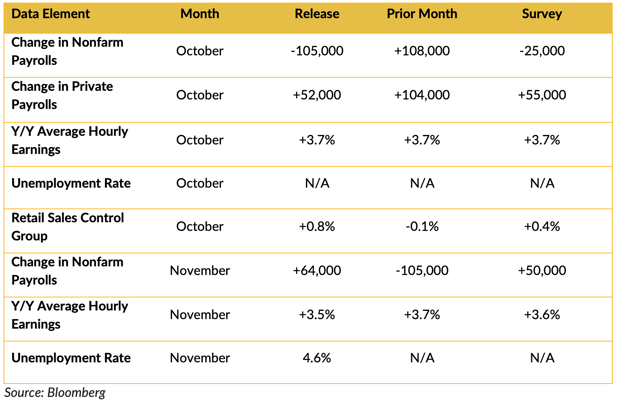617x403 pixels.
Task: Click the -105,000 value in Release column
Action: (x=317, y=51)
